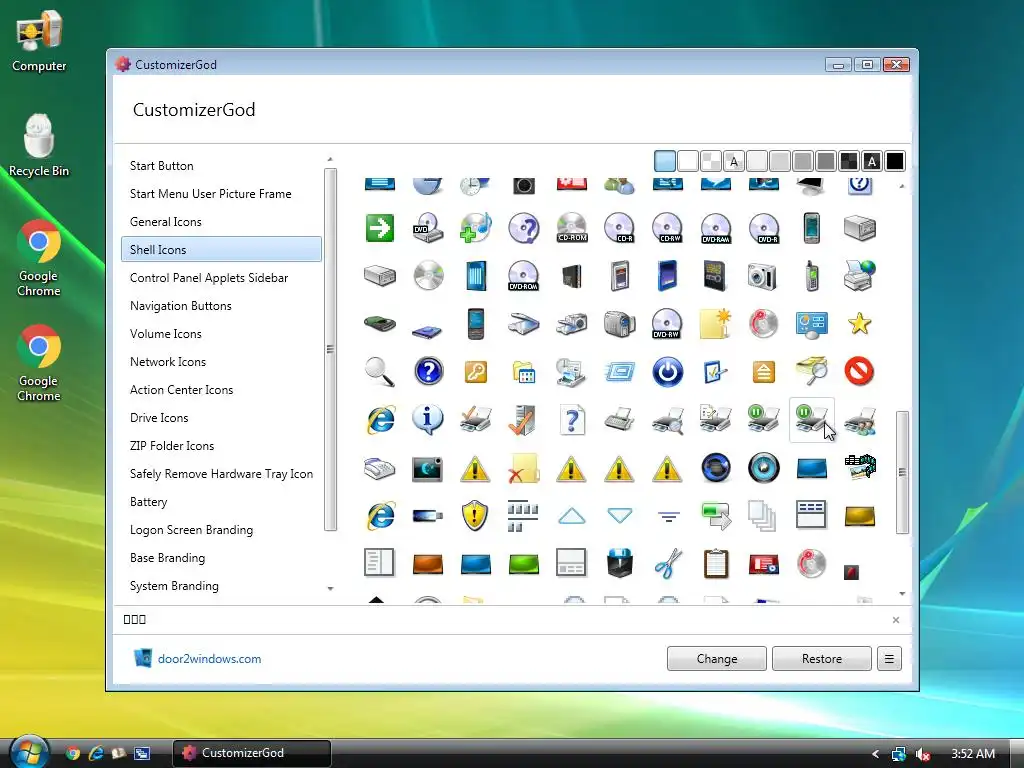Switch to General Icons category
The width and height of the screenshot is (1024, 768).
click(221, 222)
